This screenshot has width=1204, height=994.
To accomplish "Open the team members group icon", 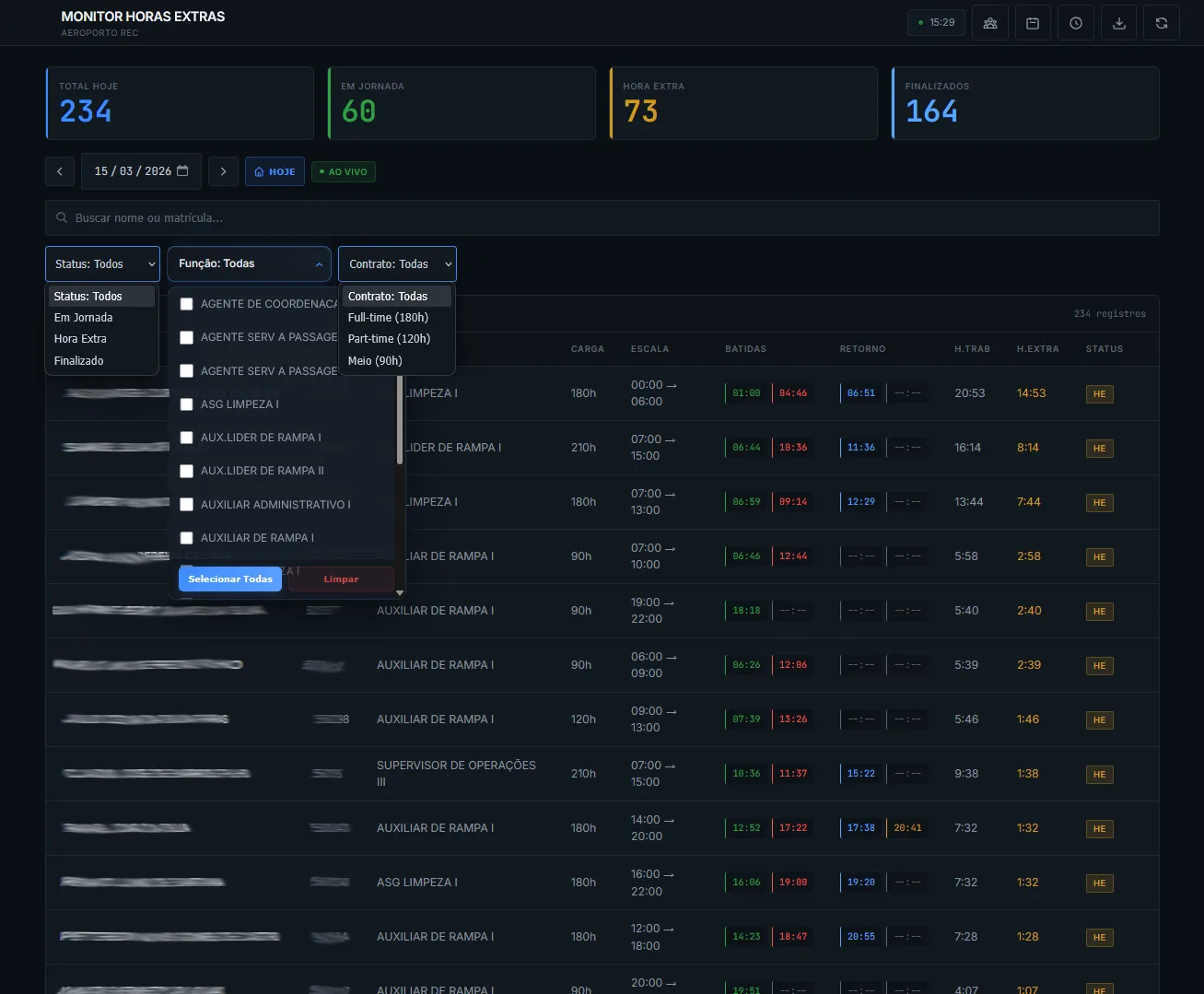I will [x=990, y=23].
